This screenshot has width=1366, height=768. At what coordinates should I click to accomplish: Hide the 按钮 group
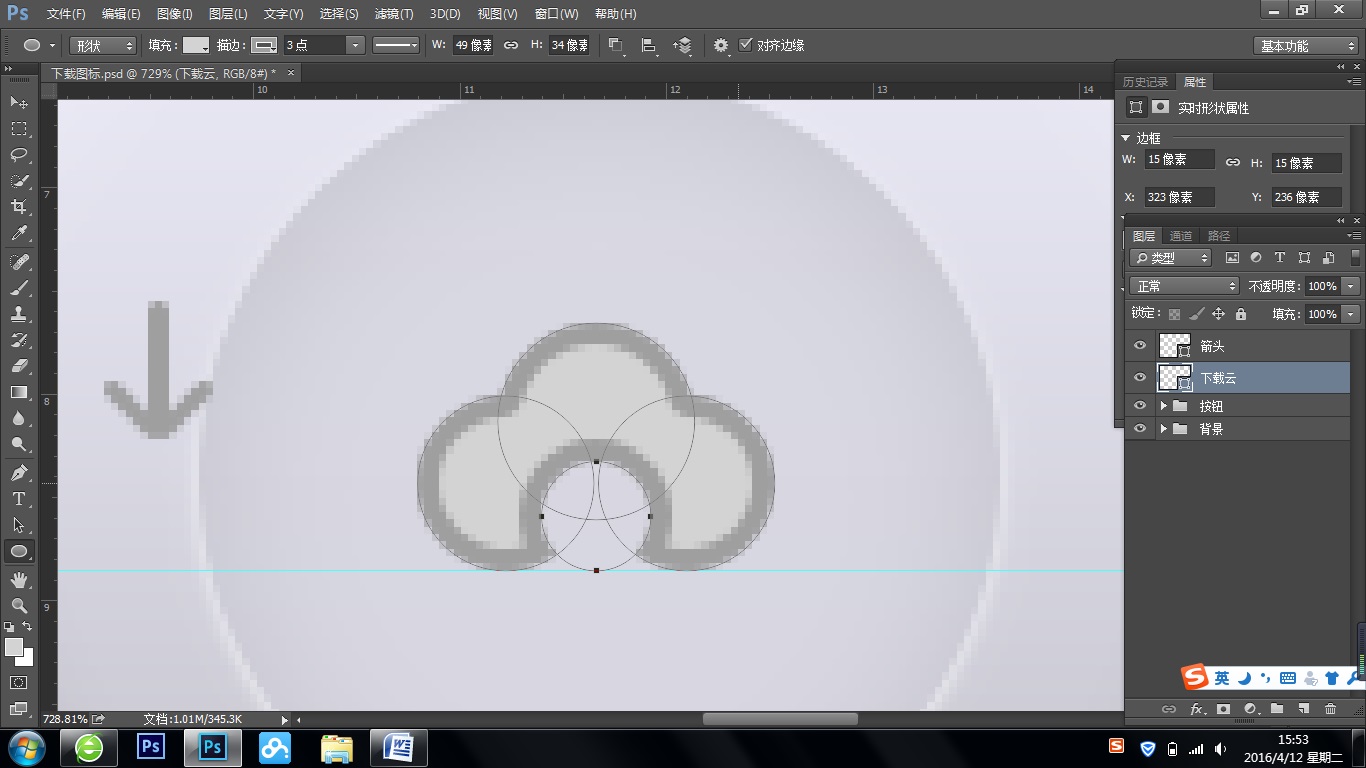(1139, 406)
